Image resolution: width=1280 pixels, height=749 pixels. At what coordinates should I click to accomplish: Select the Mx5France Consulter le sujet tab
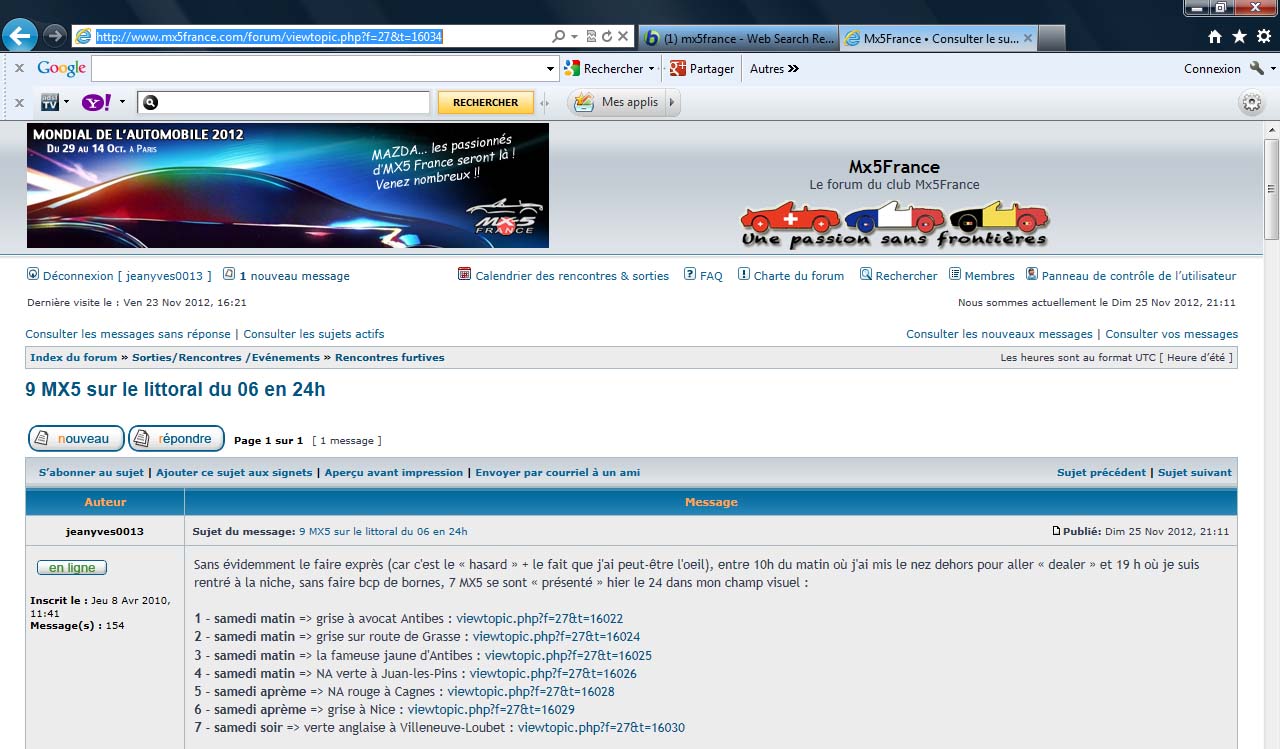coord(938,38)
